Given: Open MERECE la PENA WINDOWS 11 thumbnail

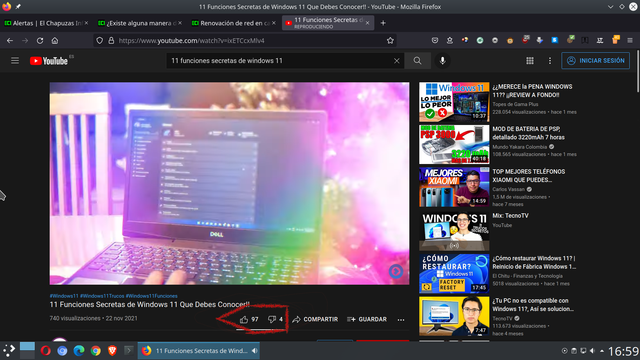Looking at the screenshot, I should point(454,102).
